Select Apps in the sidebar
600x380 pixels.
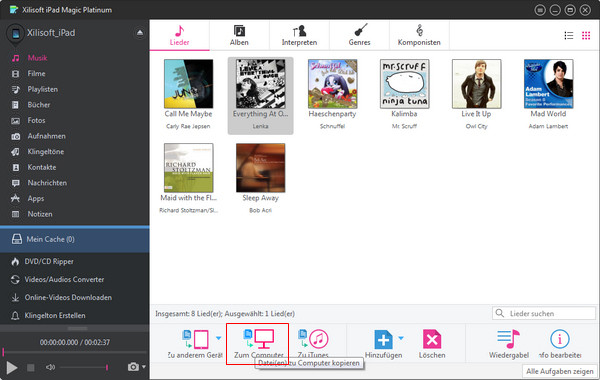pos(36,199)
